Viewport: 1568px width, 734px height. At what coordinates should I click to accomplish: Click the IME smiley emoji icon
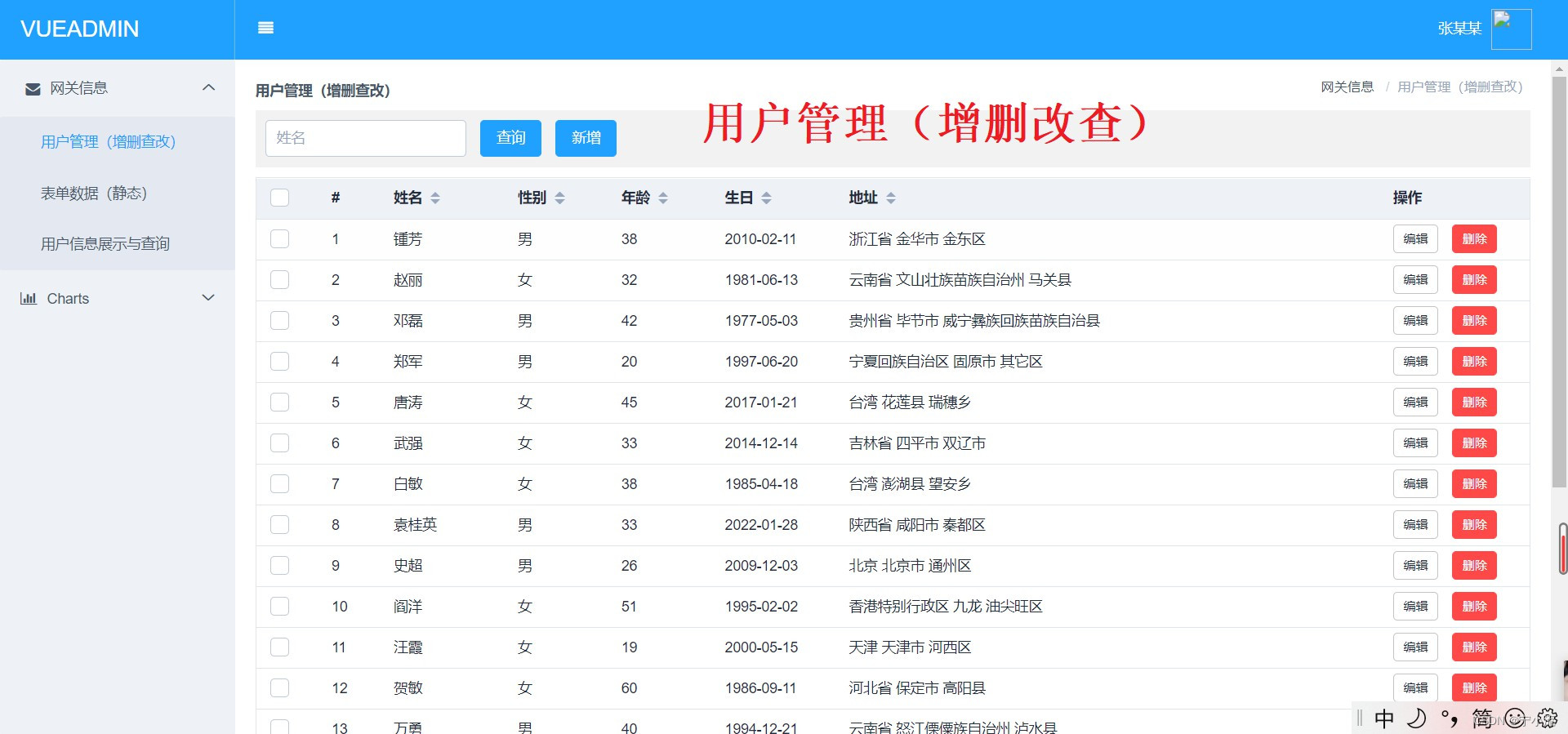pos(1516,718)
